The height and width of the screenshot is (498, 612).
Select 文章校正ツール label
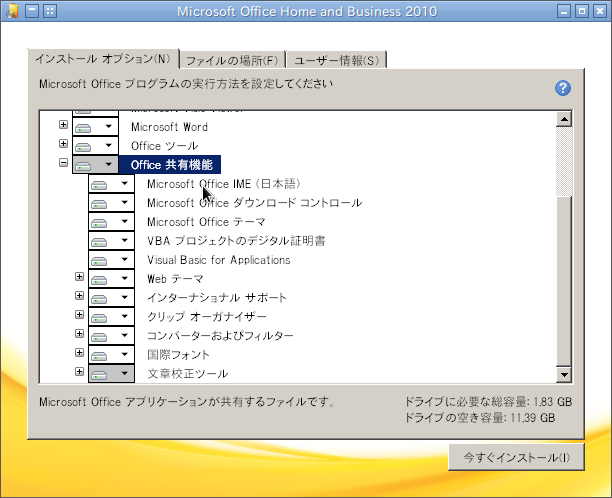(188, 374)
